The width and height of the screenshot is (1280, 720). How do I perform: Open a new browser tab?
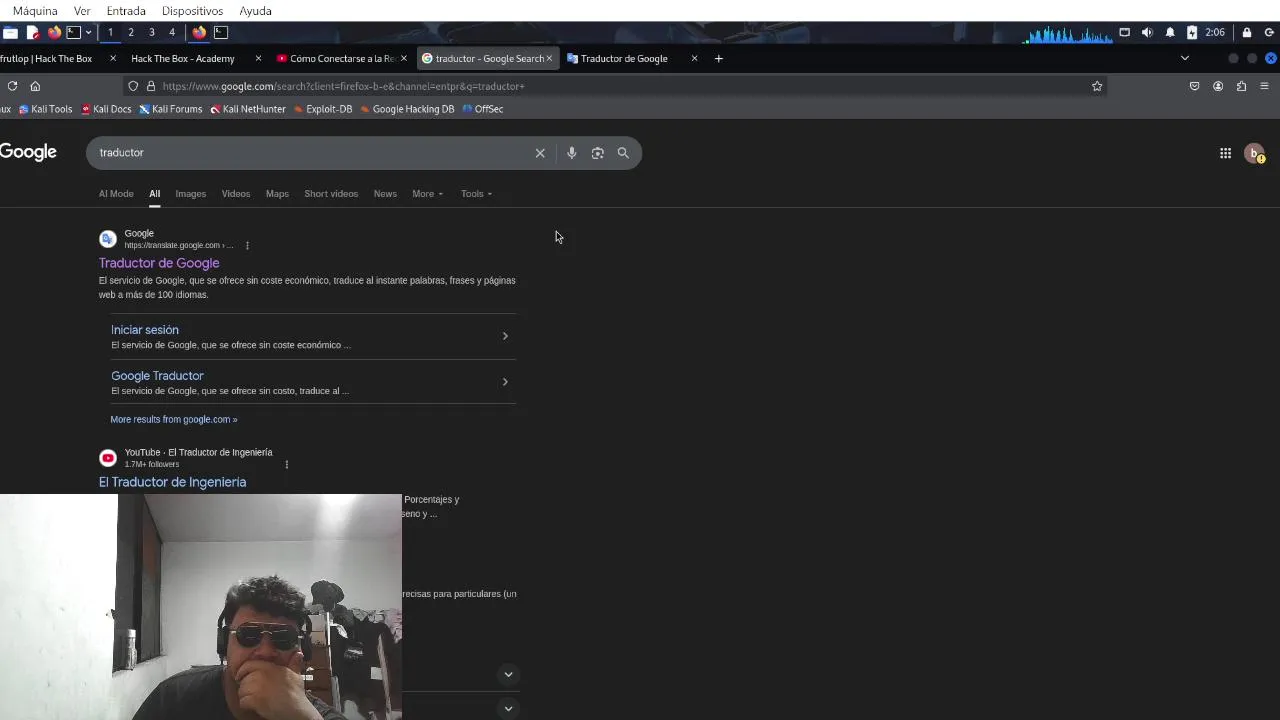point(718,58)
